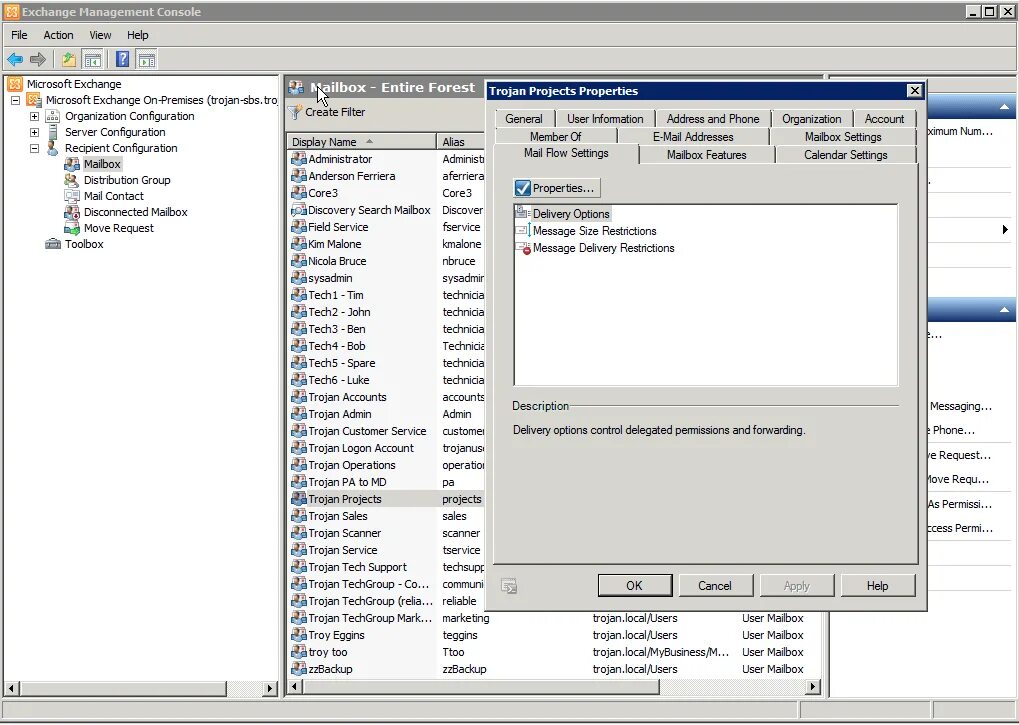Sort by the Display Name column header

(x=361, y=142)
